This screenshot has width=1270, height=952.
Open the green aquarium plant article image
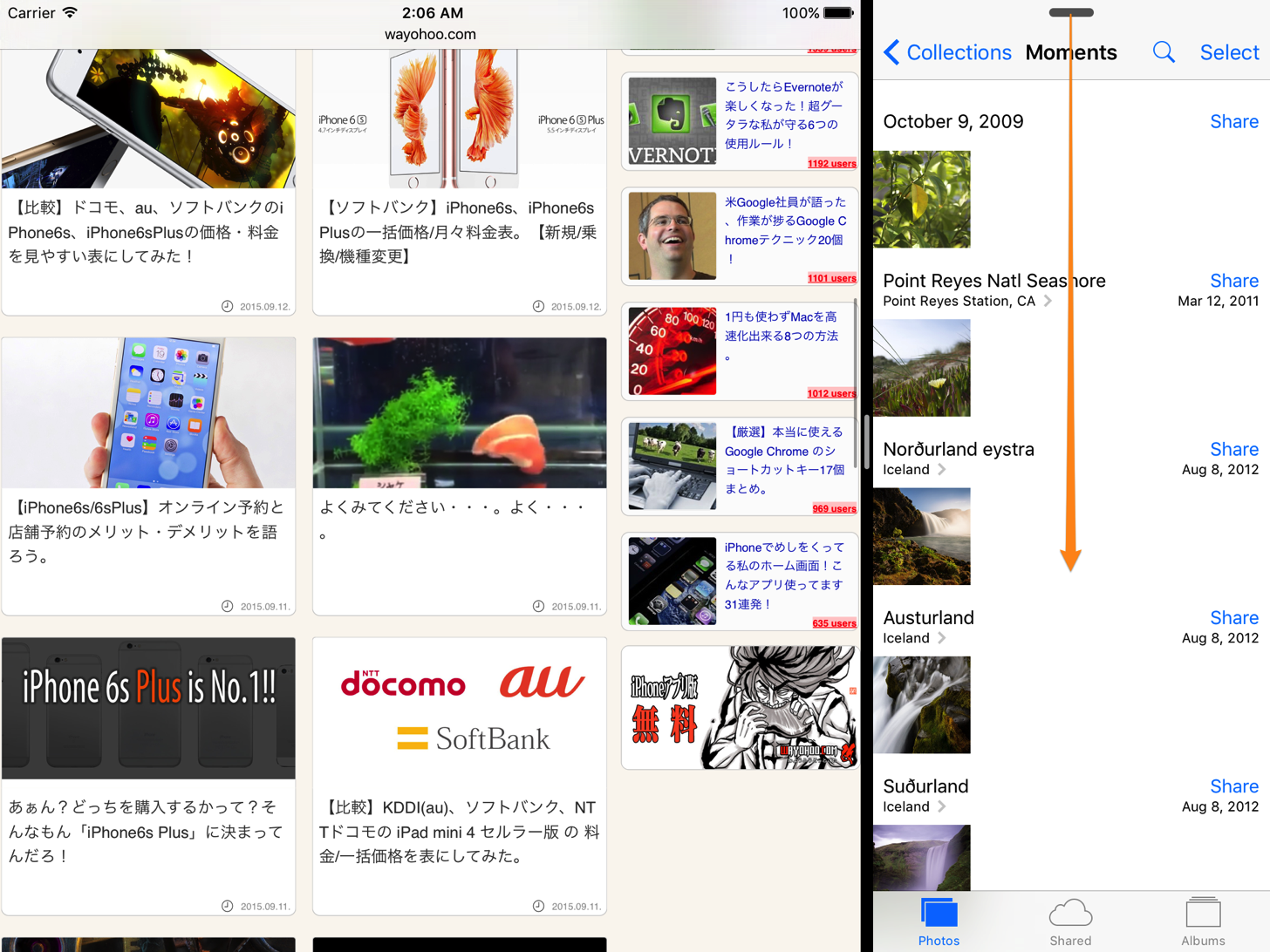(x=460, y=413)
